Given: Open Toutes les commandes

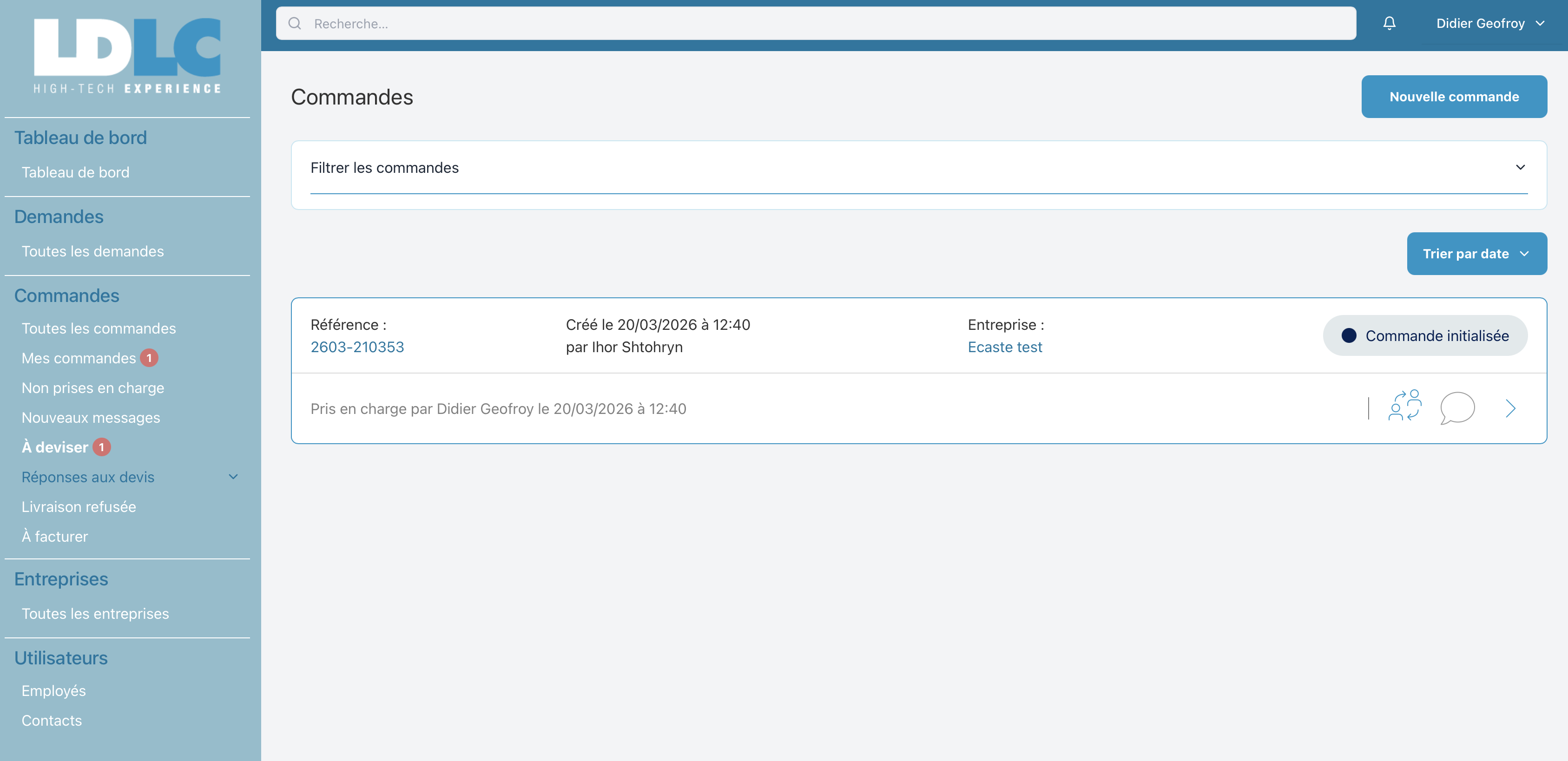Looking at the screenshot, I should 99,328.
